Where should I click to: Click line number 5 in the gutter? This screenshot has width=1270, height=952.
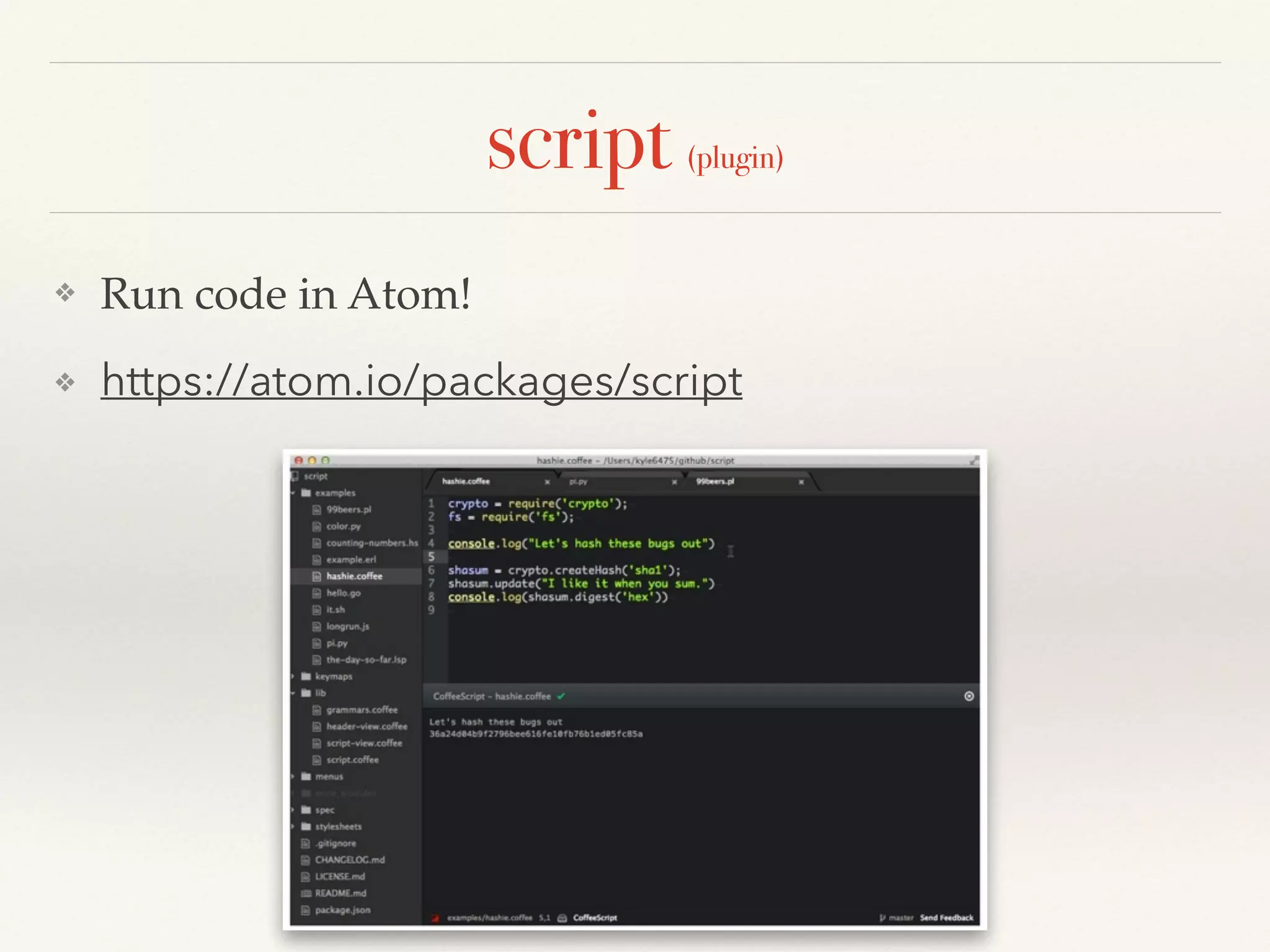[432, 557]
